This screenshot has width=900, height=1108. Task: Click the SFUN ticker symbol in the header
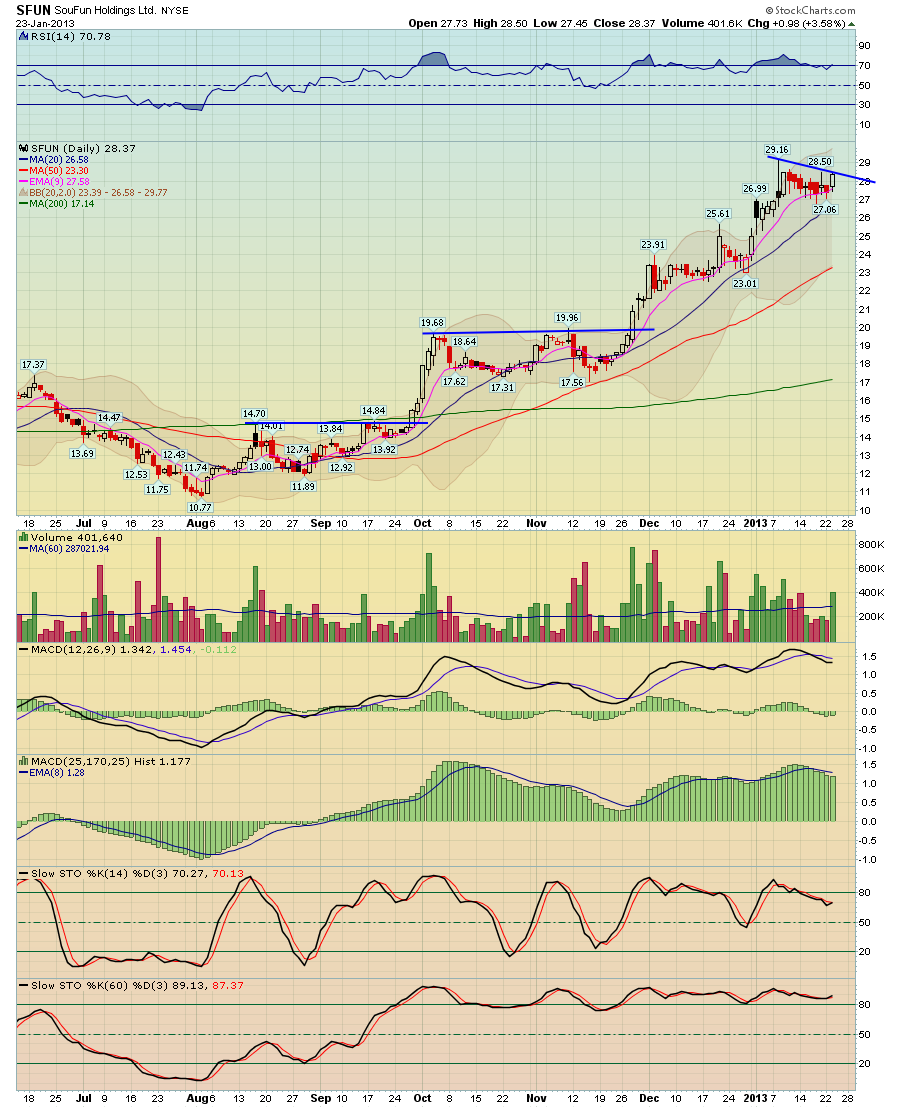pos(33,10)
